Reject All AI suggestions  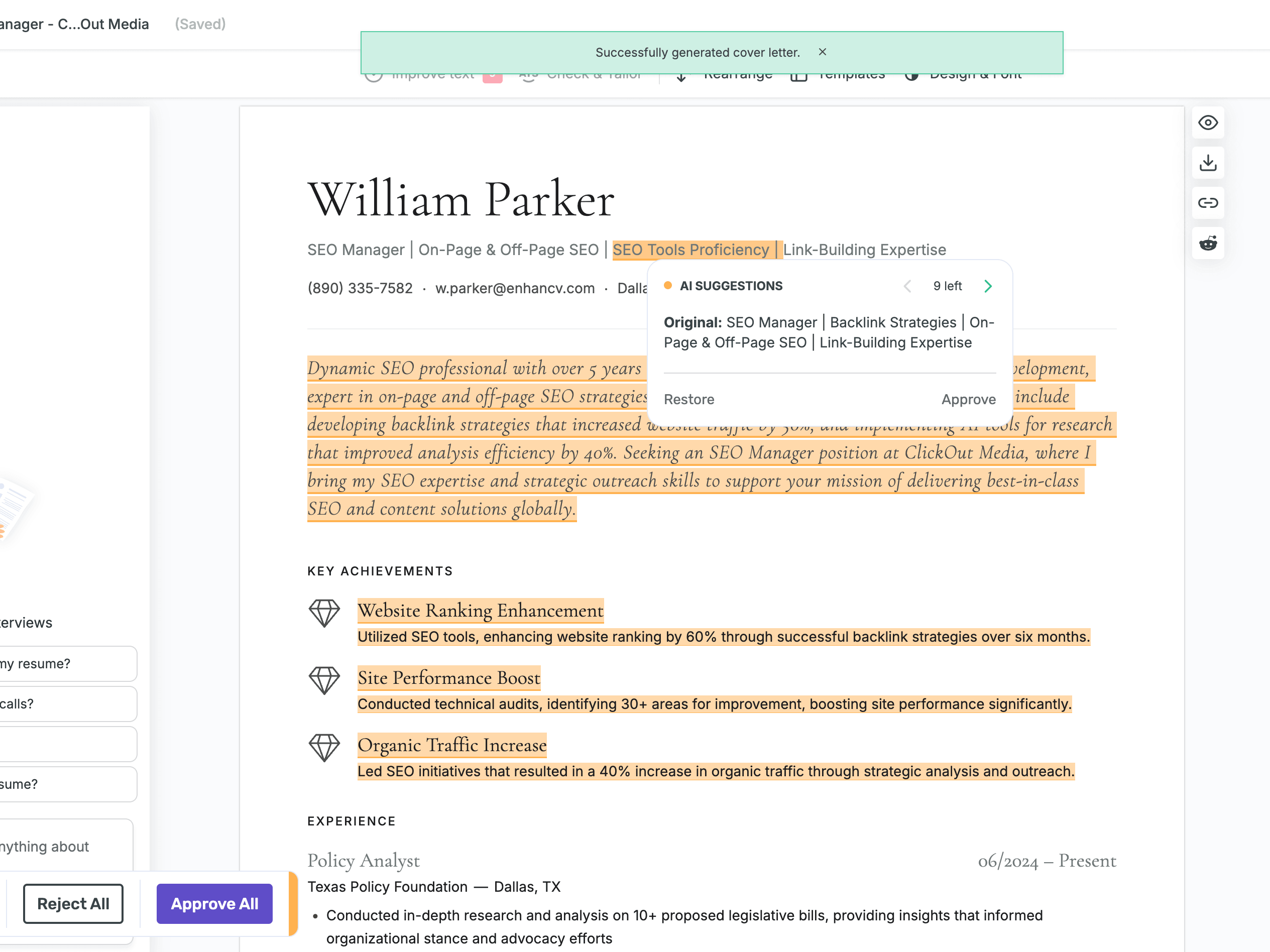pyautogui.click(x=73, y=904)
